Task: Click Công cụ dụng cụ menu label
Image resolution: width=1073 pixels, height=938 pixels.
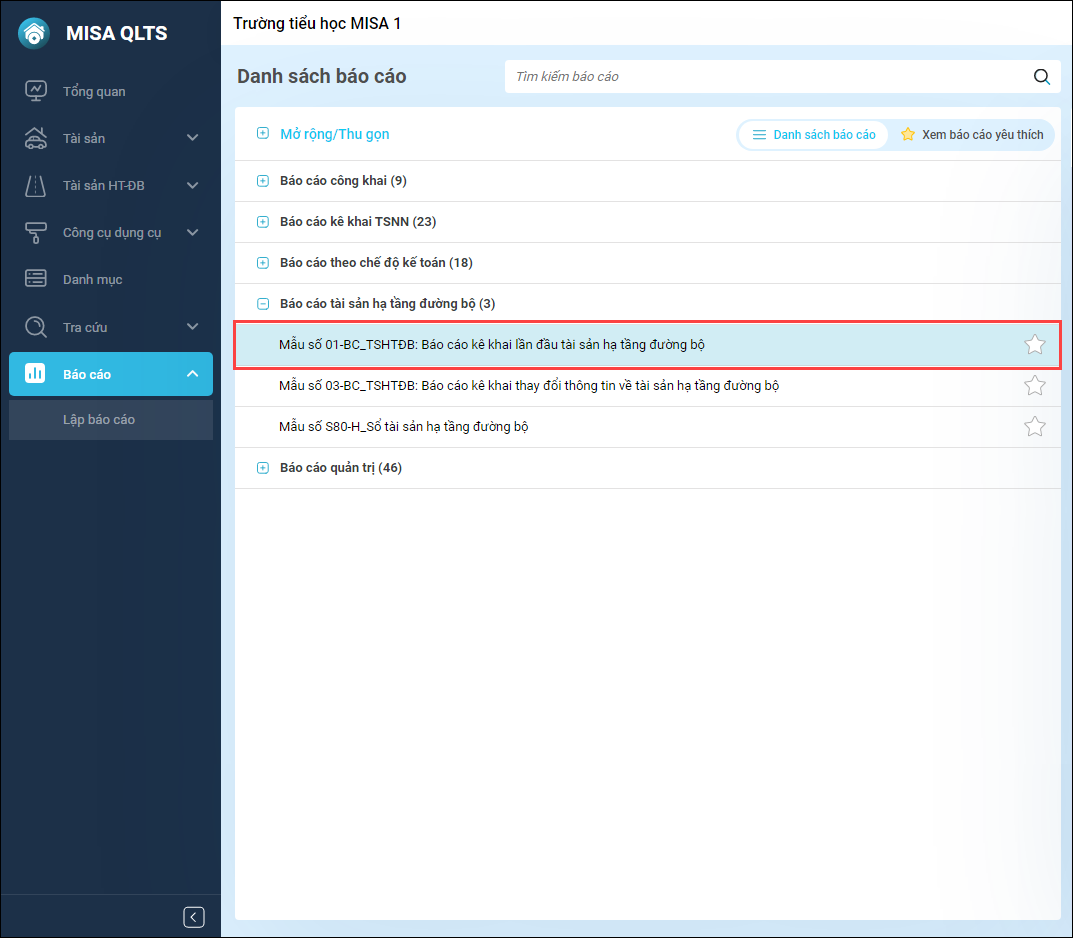Action: (x=112, y=233)
